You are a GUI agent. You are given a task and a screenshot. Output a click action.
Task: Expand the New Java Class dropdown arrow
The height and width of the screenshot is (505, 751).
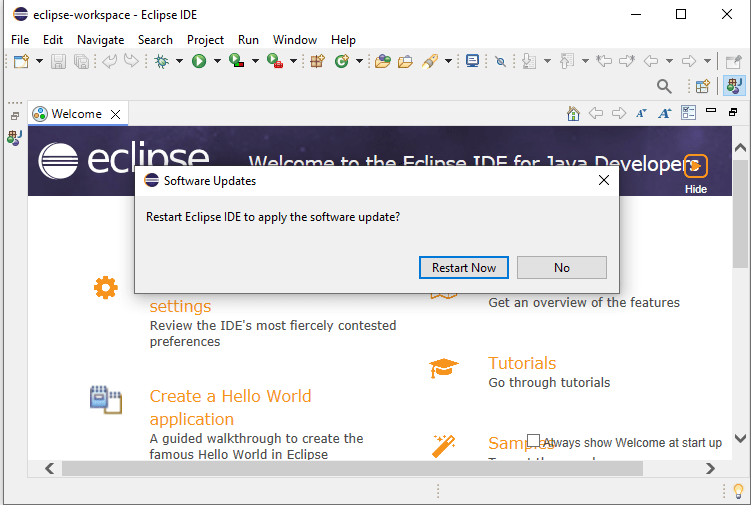click(359, 61)
